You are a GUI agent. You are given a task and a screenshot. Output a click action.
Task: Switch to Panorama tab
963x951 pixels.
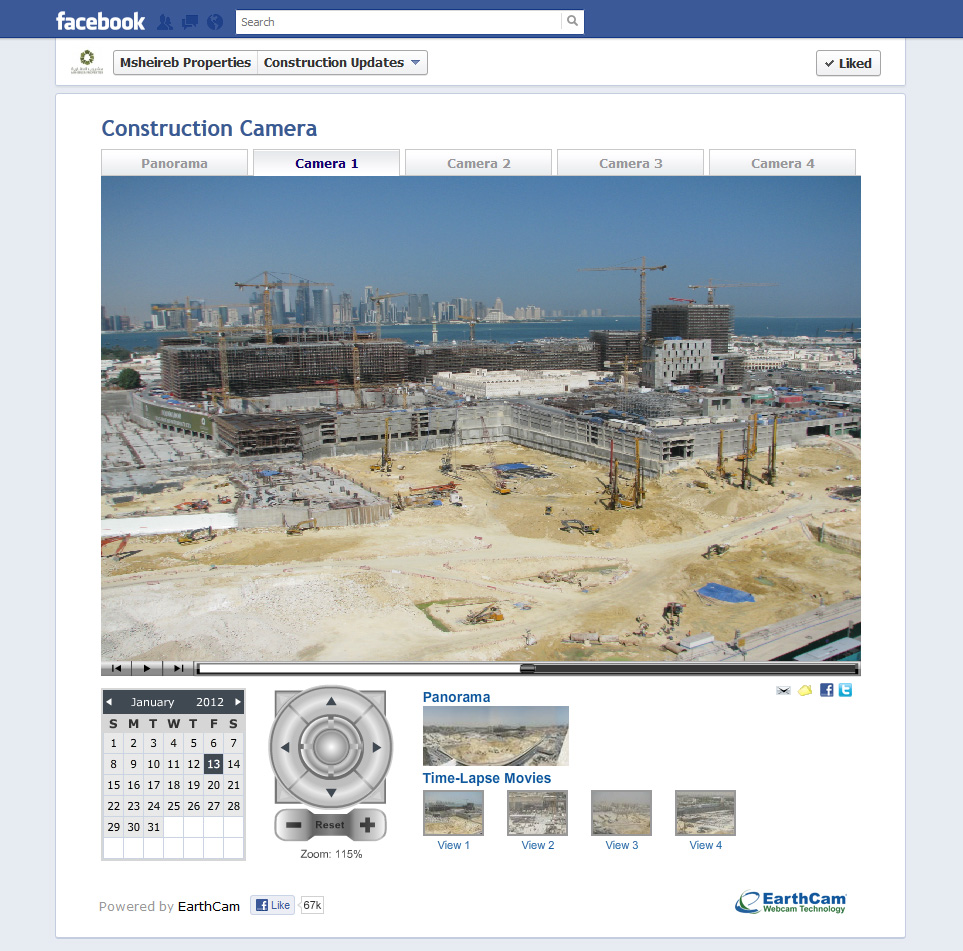(x=174, y=163)
